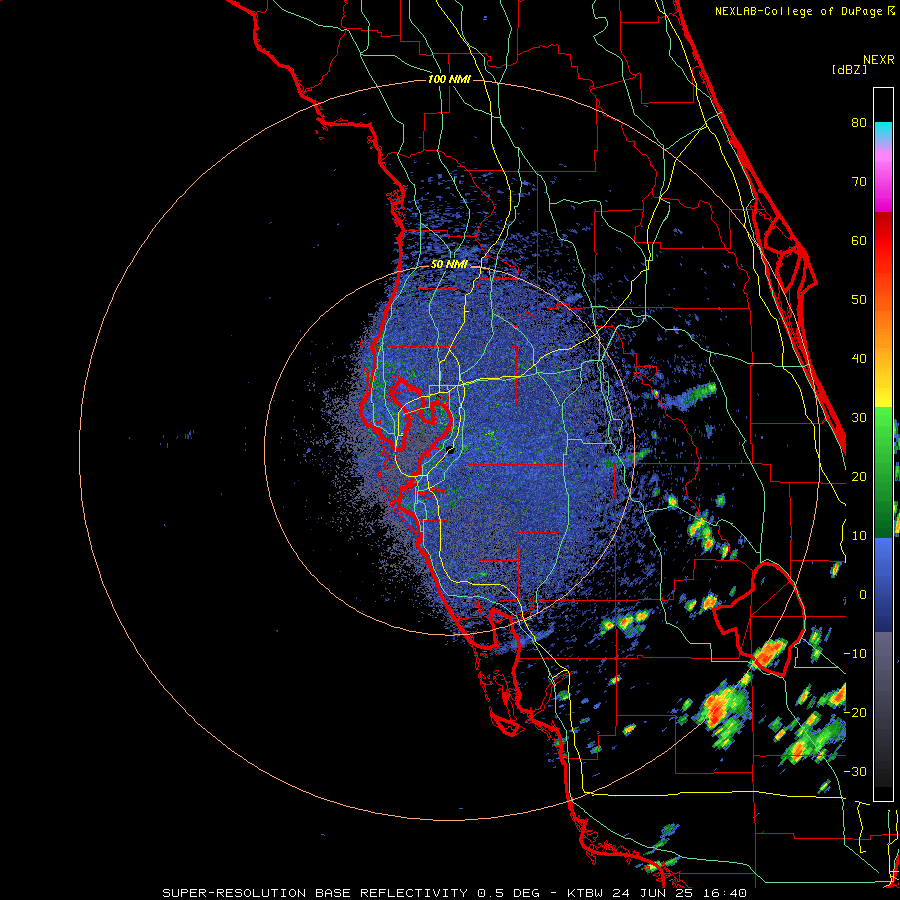Click the -20 value on dBZ scale

pyautogui.click(x=855, y=713)
